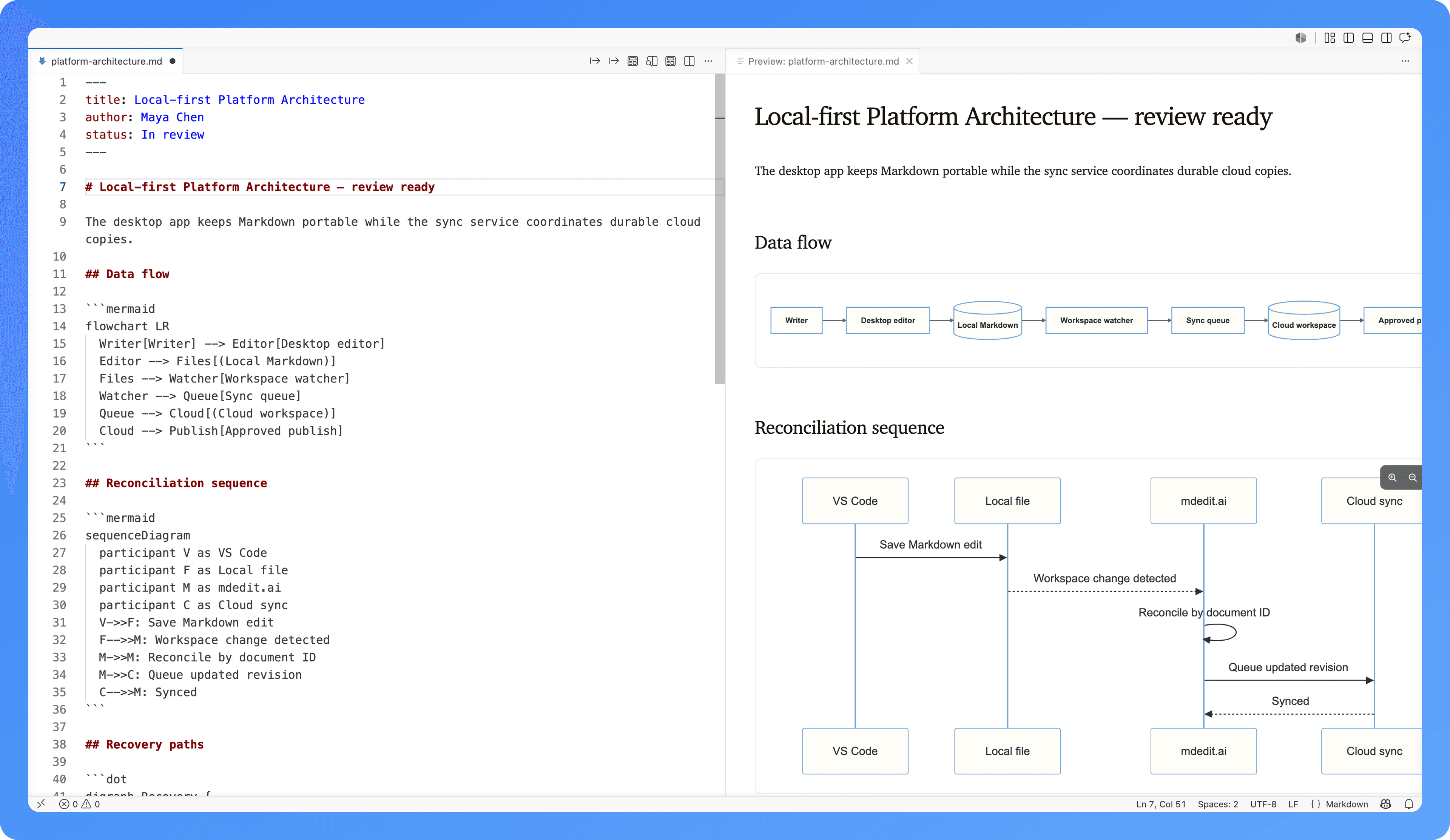Viewport: 1450px width, 840px height.
Task: Click the top mdedit.ai actor box in the sequence diagram
Action: pyautogui.click(x=1204, y=501)
